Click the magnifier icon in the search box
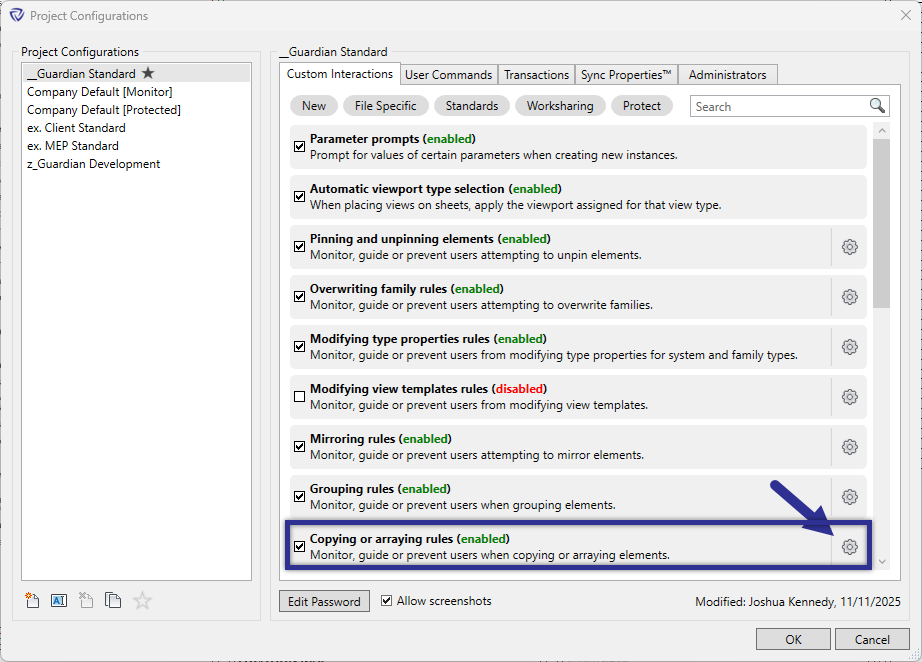Screen dimensions: 922x662 [877, 105]
